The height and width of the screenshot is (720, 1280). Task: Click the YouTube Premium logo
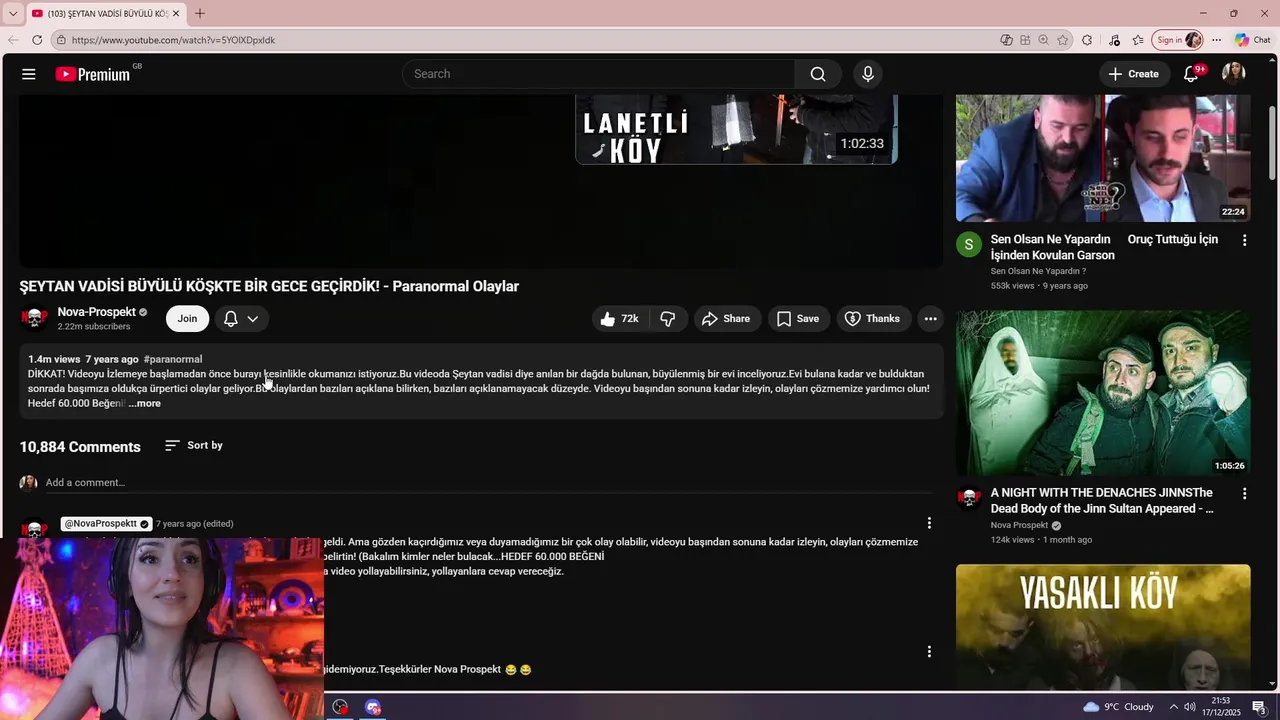click(x=93, y=74)
